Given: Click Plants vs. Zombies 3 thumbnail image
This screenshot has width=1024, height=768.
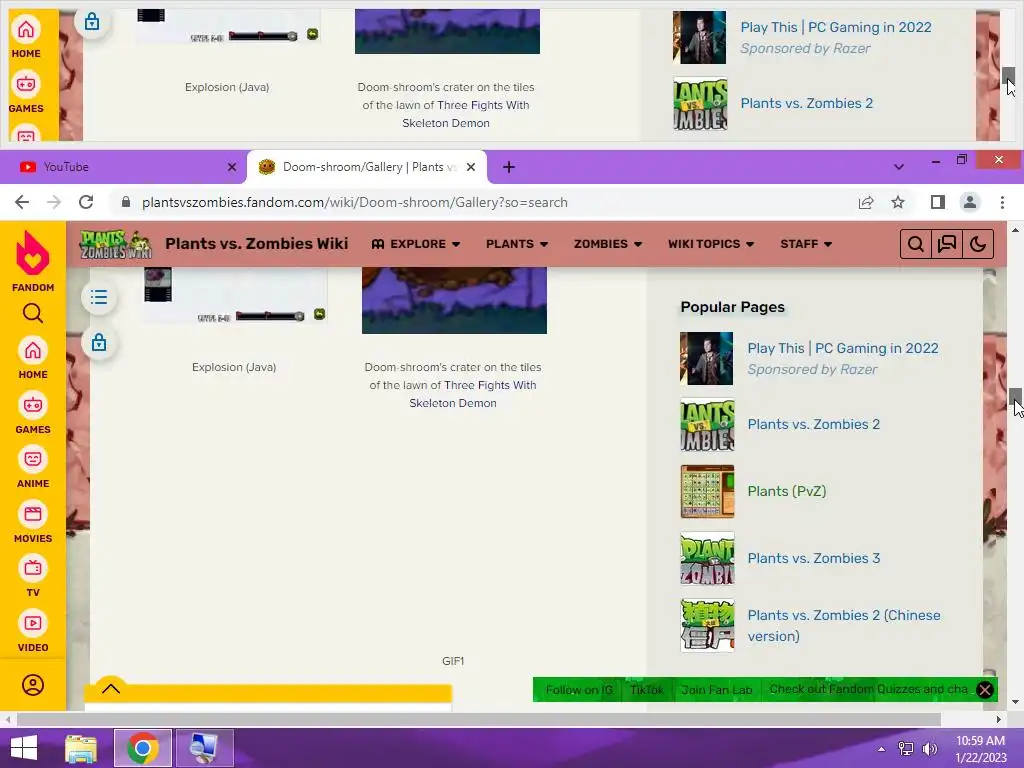Looking at the screenshot, I should click(707, 558).
